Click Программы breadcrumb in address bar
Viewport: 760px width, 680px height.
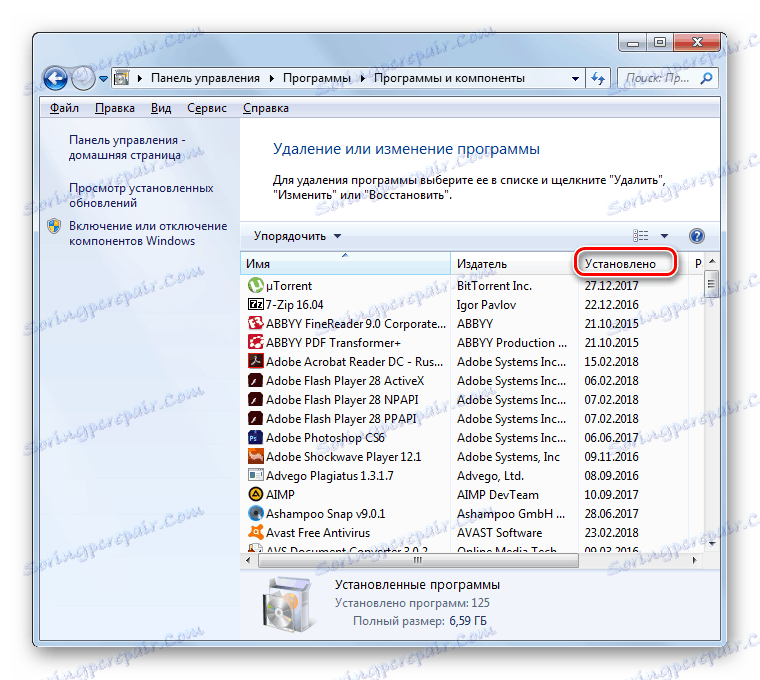pos(317,78)
